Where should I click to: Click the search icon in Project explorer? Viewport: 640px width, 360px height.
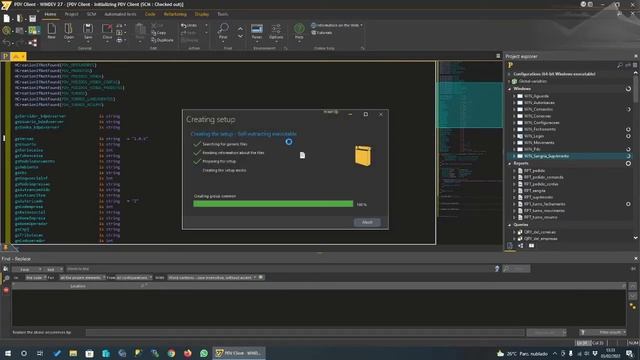tap(620, 65)
